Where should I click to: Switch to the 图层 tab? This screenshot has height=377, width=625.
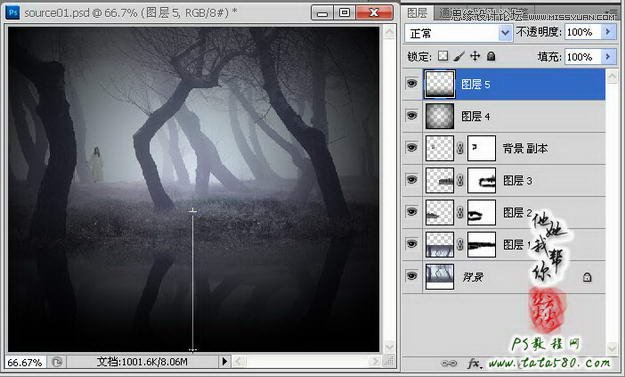(x=417, y=13)
